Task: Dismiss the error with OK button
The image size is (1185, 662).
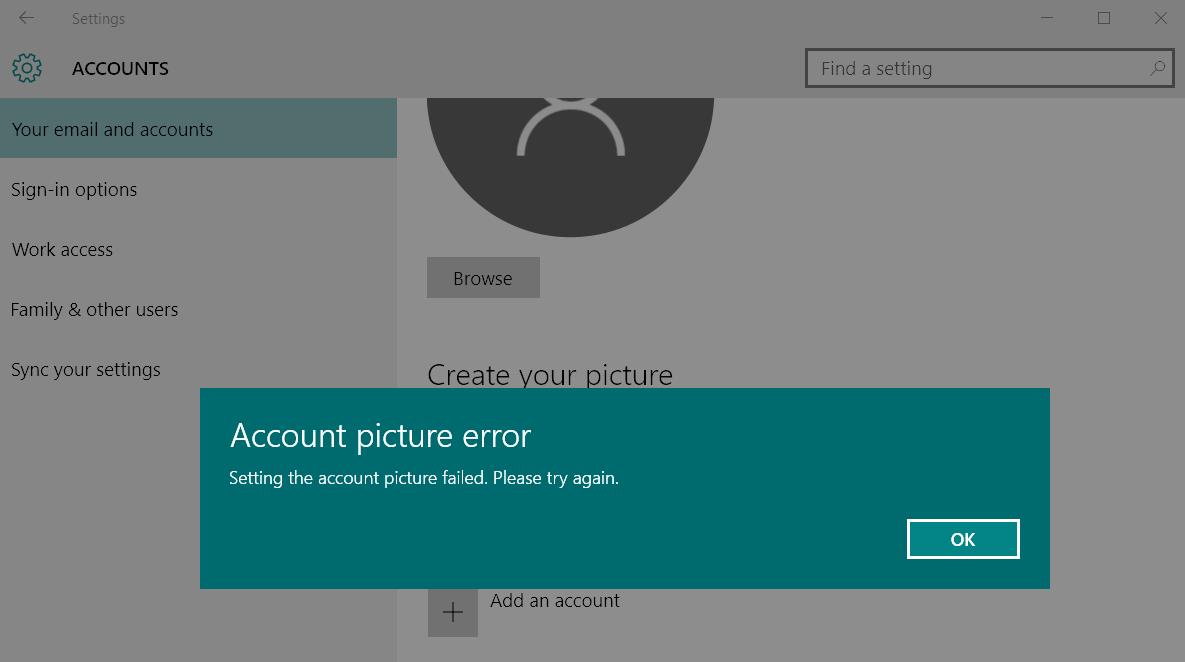Action: point(963,539)
